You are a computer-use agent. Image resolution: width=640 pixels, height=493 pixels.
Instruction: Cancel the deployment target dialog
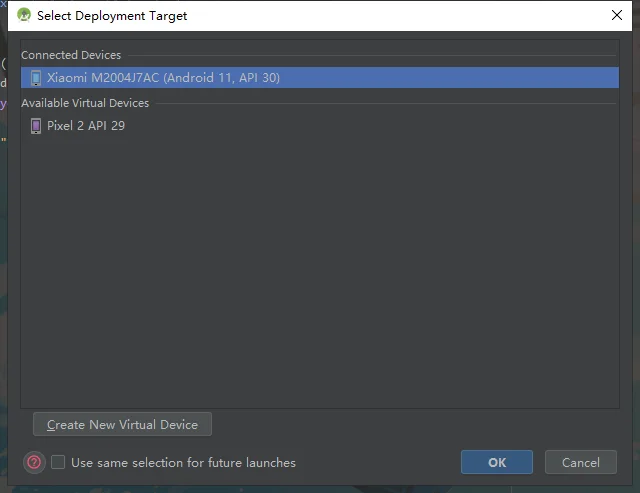[x=580, y=462]
